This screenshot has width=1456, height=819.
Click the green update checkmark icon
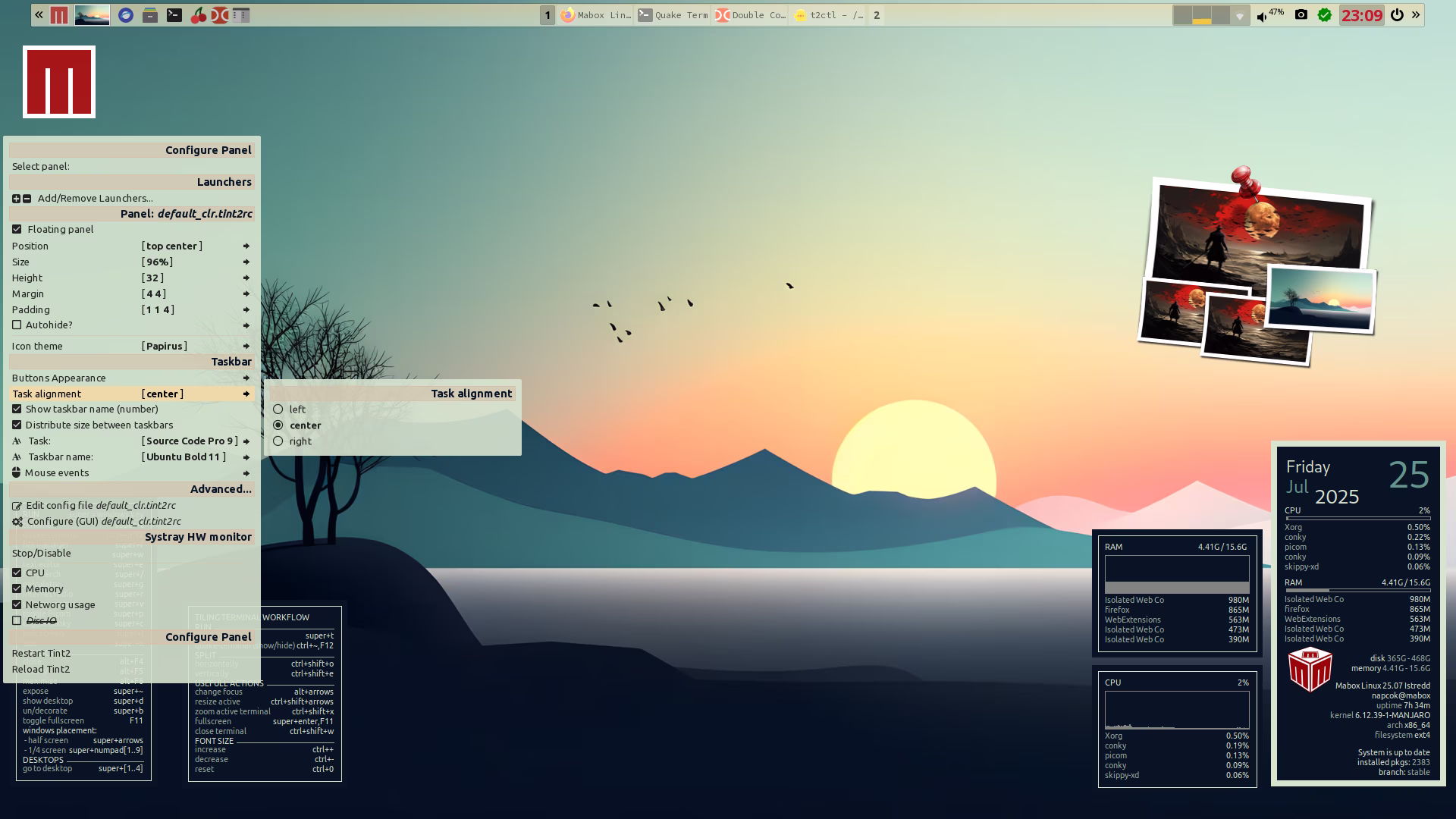[x=1324, y=14]
